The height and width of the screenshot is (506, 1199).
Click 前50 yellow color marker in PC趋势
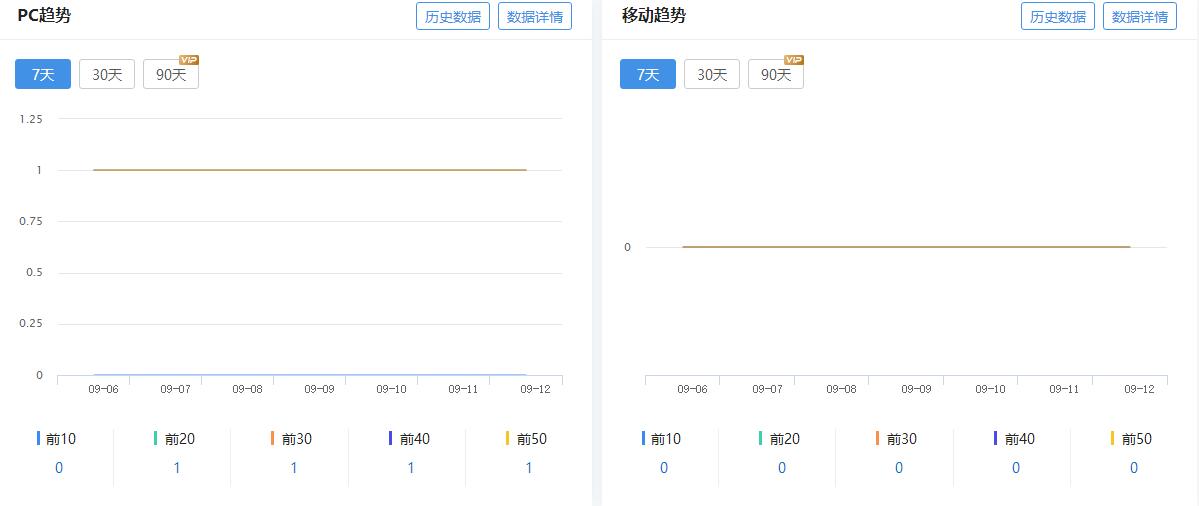point(508,438)
